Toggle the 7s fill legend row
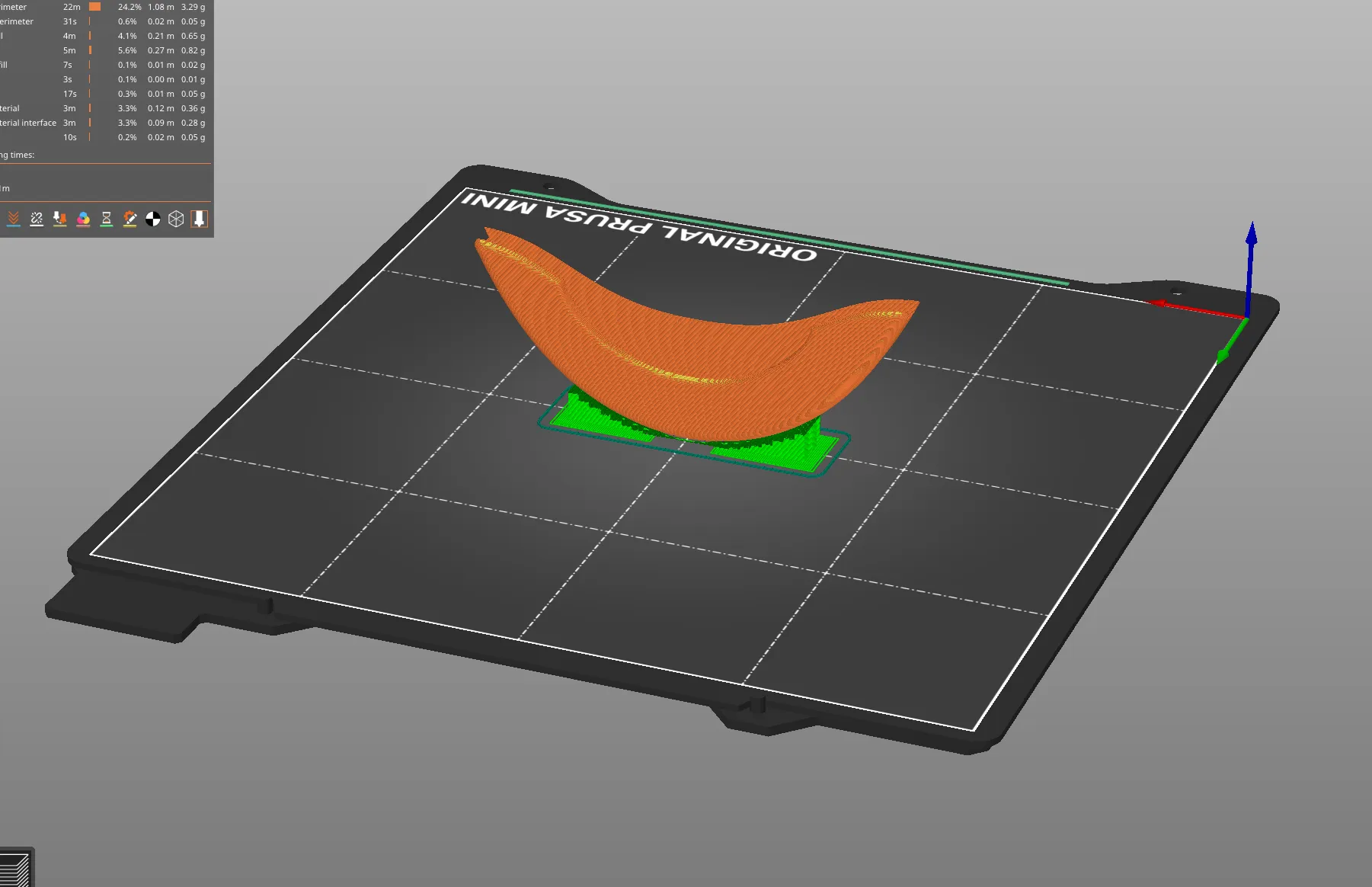This screenshot has width=1372, height=887. pyautogui.click(x=104, y=65)
